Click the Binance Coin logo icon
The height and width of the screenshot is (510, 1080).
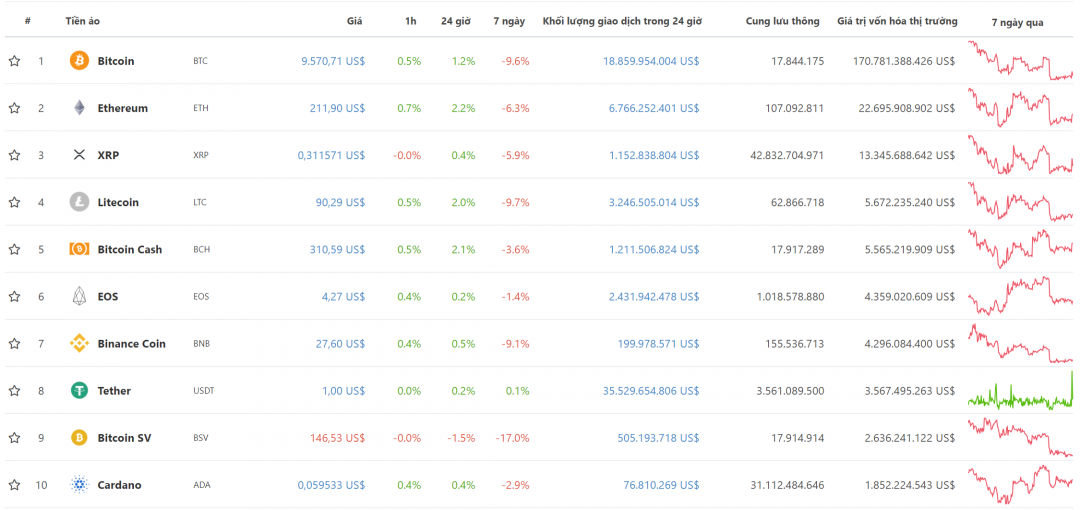(x=80, y=343)
